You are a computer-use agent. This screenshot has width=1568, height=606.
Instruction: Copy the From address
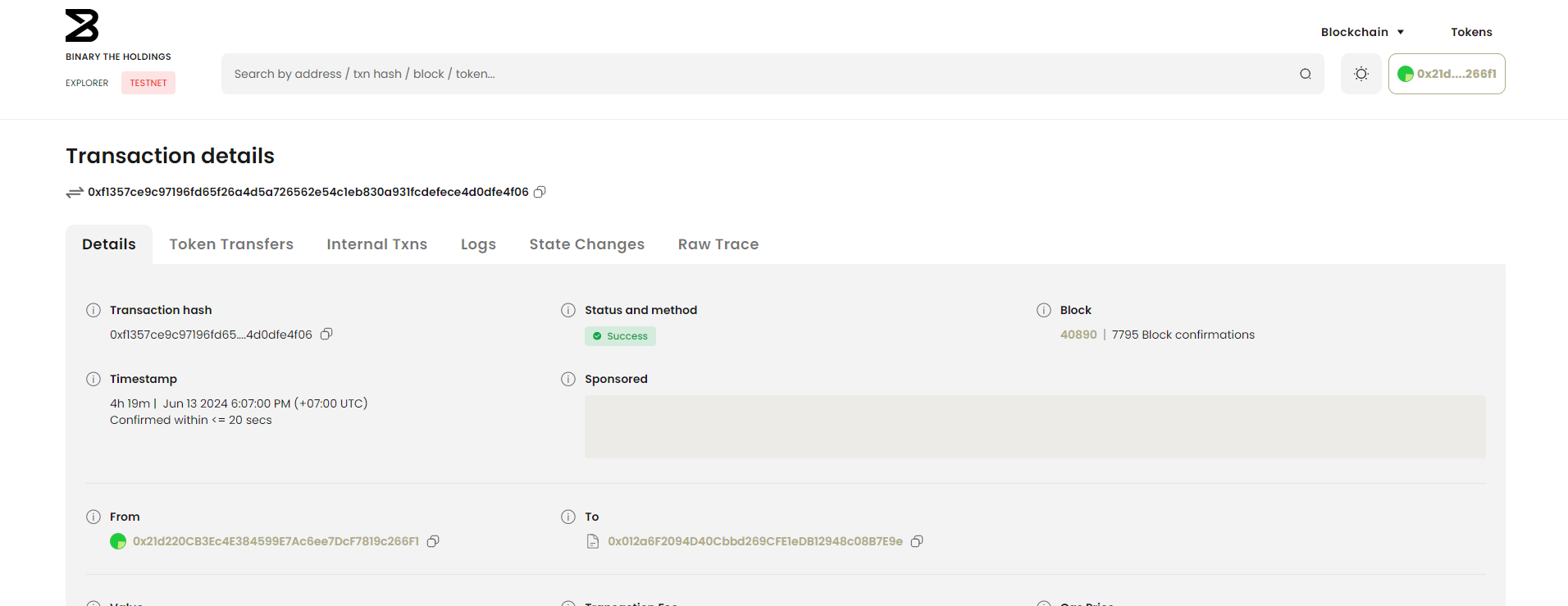(x=433, y=541)
